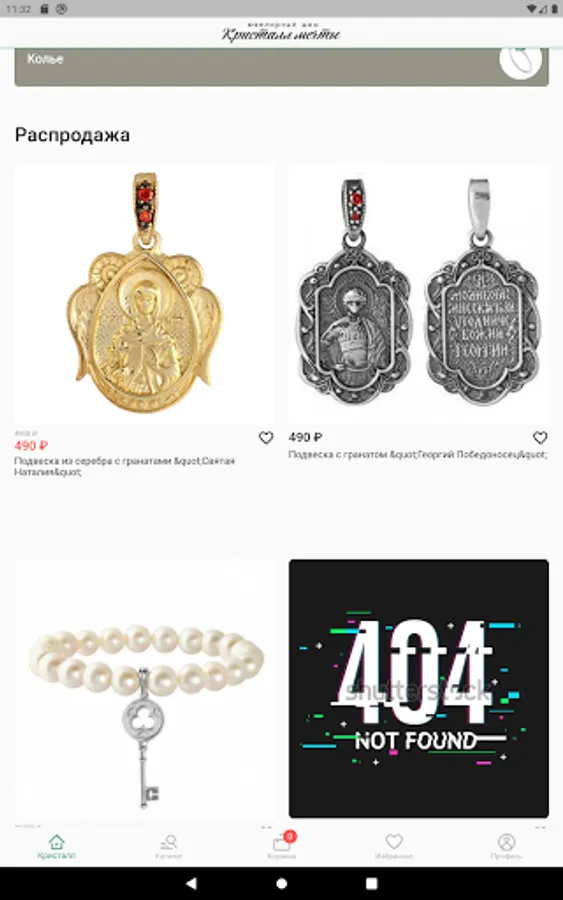Tap the Android recent apps square button
This screenshot has height=900, width=563.
point(371,883)
